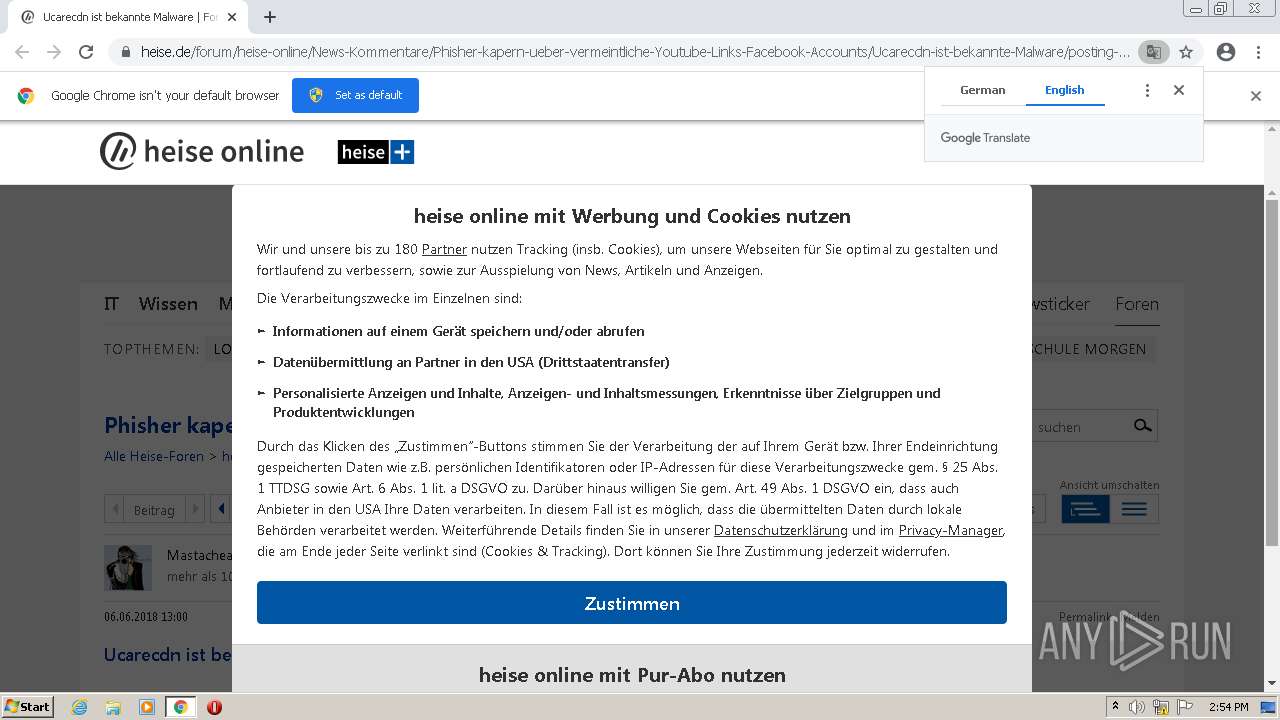Image resolution: width=1280 pixels, height=720 pixels.
Task: Click the Chrome taskbar icon
Action: [181, 707]
